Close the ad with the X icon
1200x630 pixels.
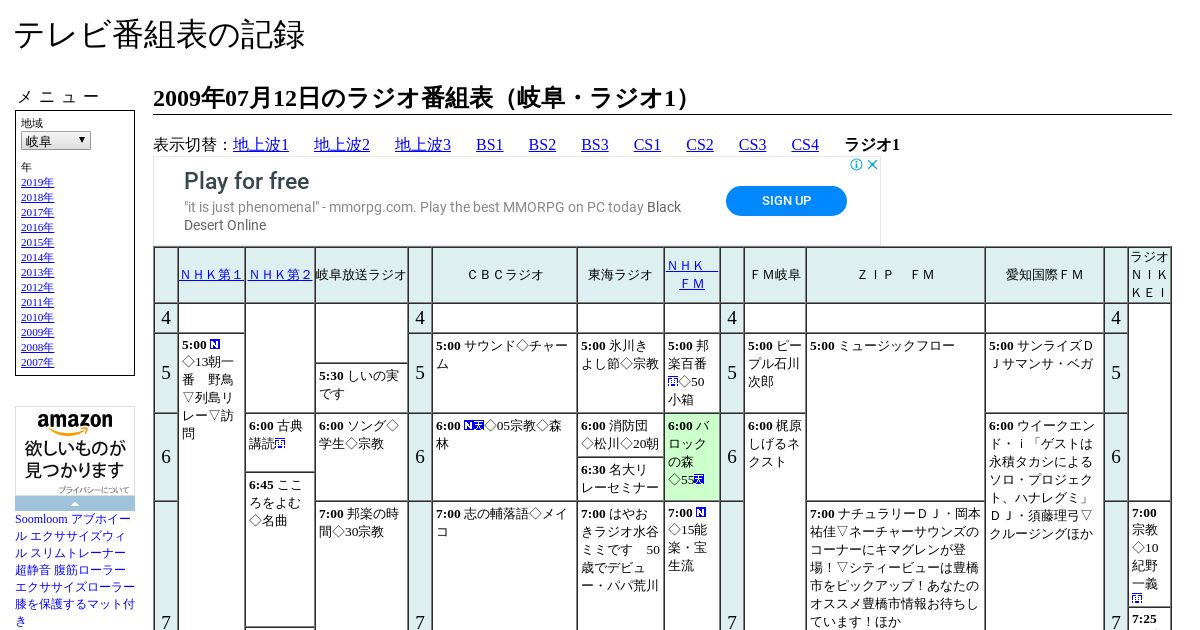(872, 165)
